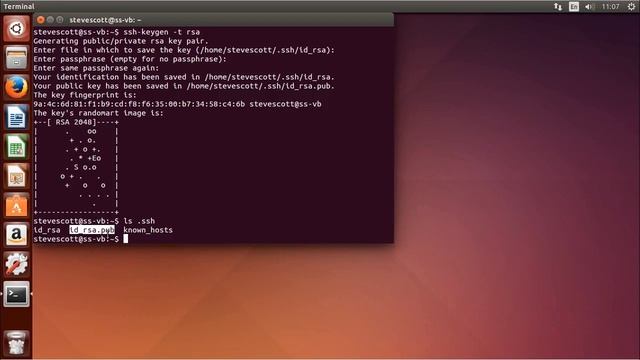Click the 'ls .ssh' command text
This screenshot has width=640, height=360.
139,221
